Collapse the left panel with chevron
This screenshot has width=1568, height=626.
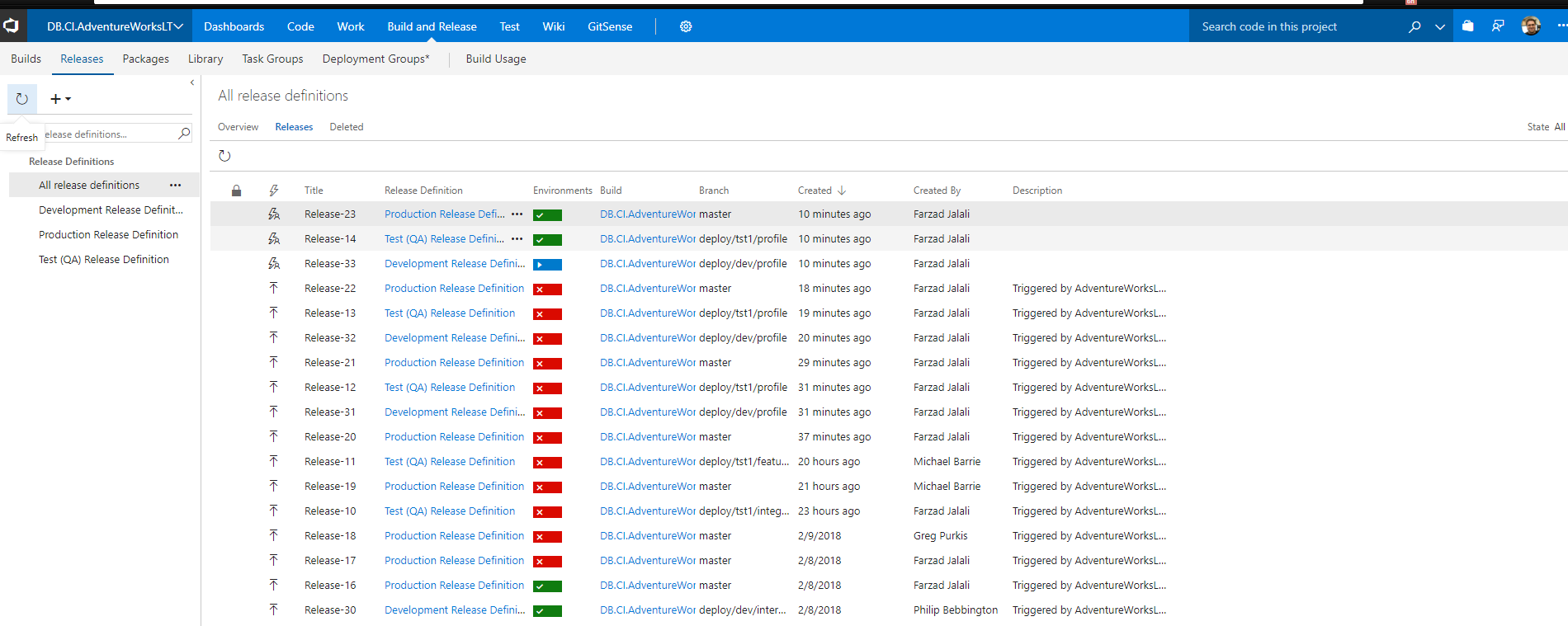(192, 82)
